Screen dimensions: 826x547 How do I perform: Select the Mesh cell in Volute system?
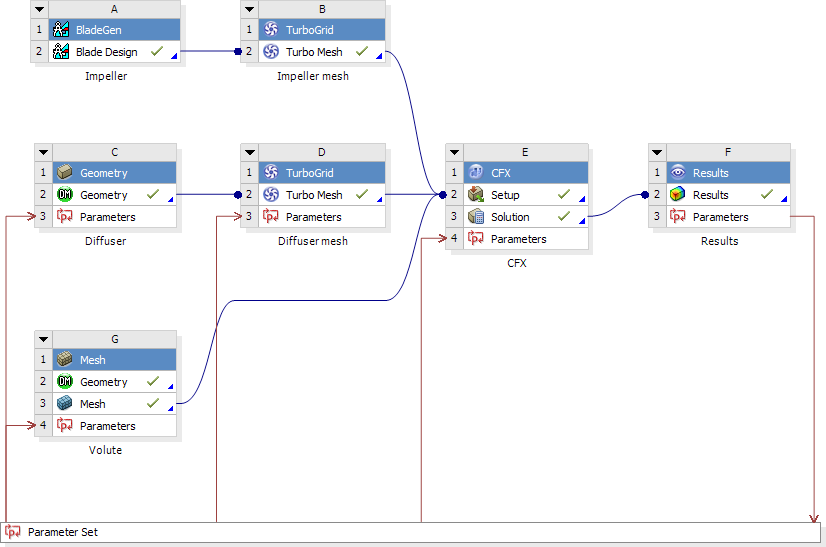114,404
